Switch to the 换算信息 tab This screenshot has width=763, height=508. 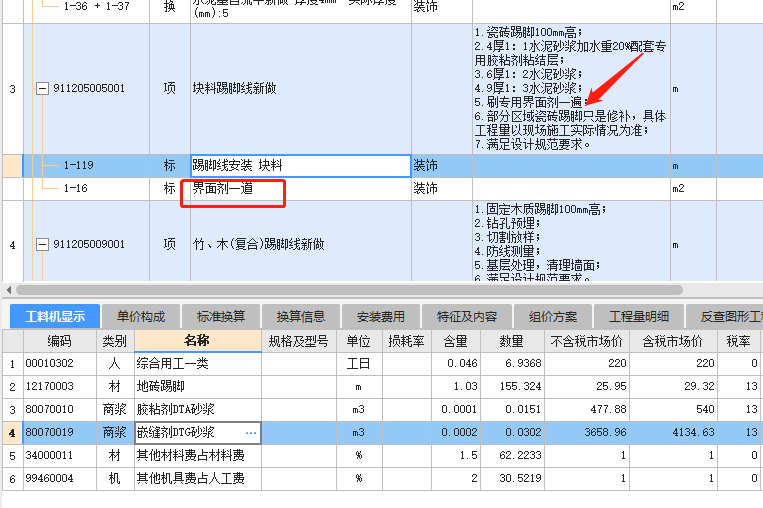(x=301, y=317)
